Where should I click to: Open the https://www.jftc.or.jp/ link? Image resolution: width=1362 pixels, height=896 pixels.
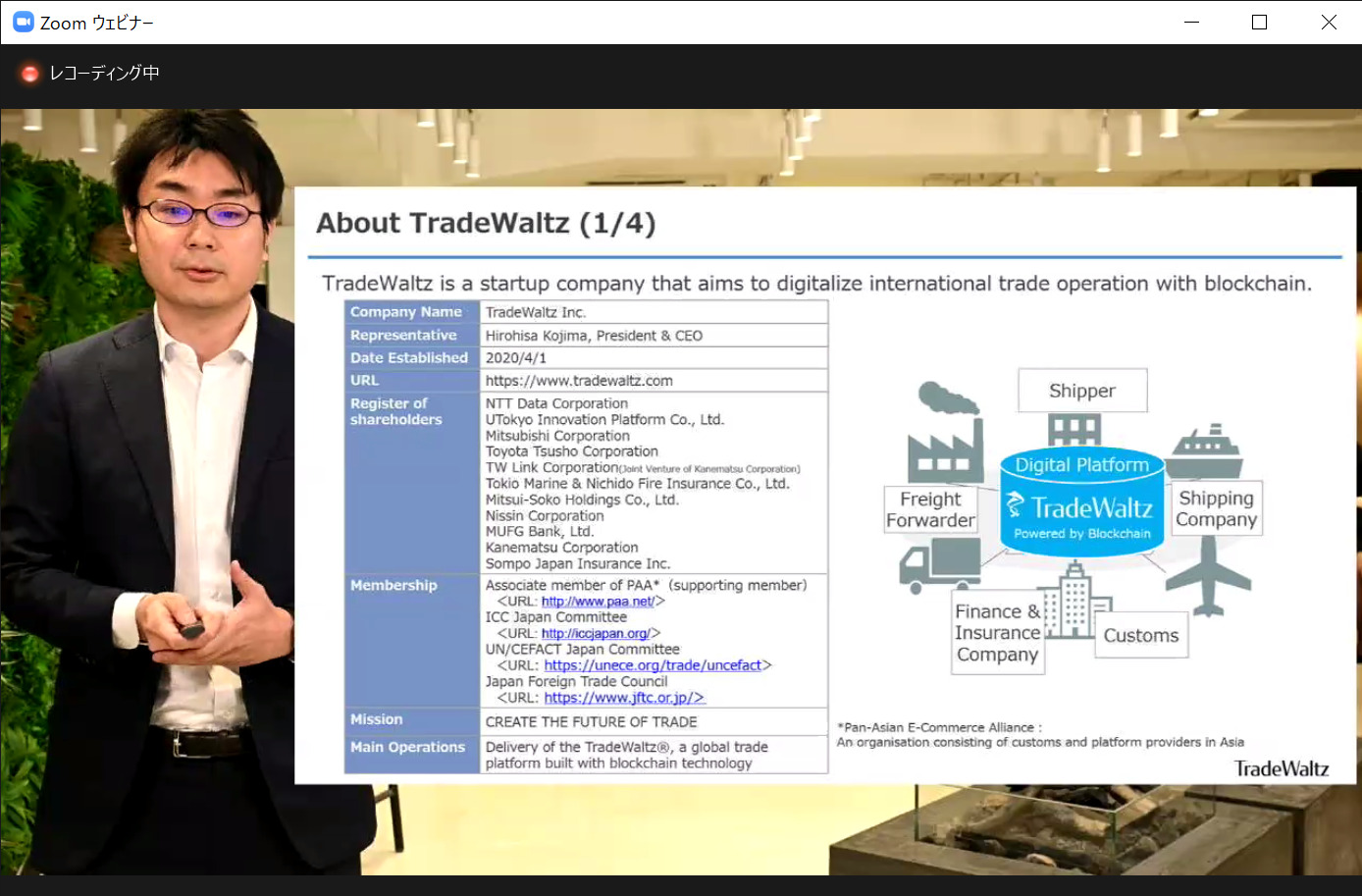pos(624,698)
